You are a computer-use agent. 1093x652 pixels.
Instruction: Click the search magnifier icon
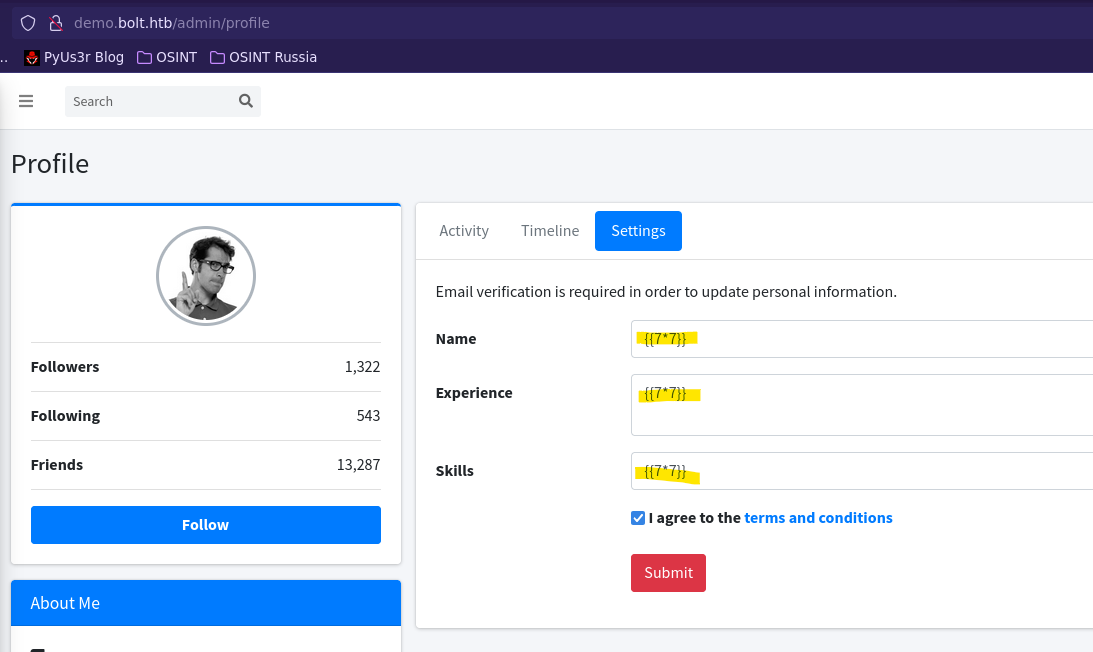245,101
